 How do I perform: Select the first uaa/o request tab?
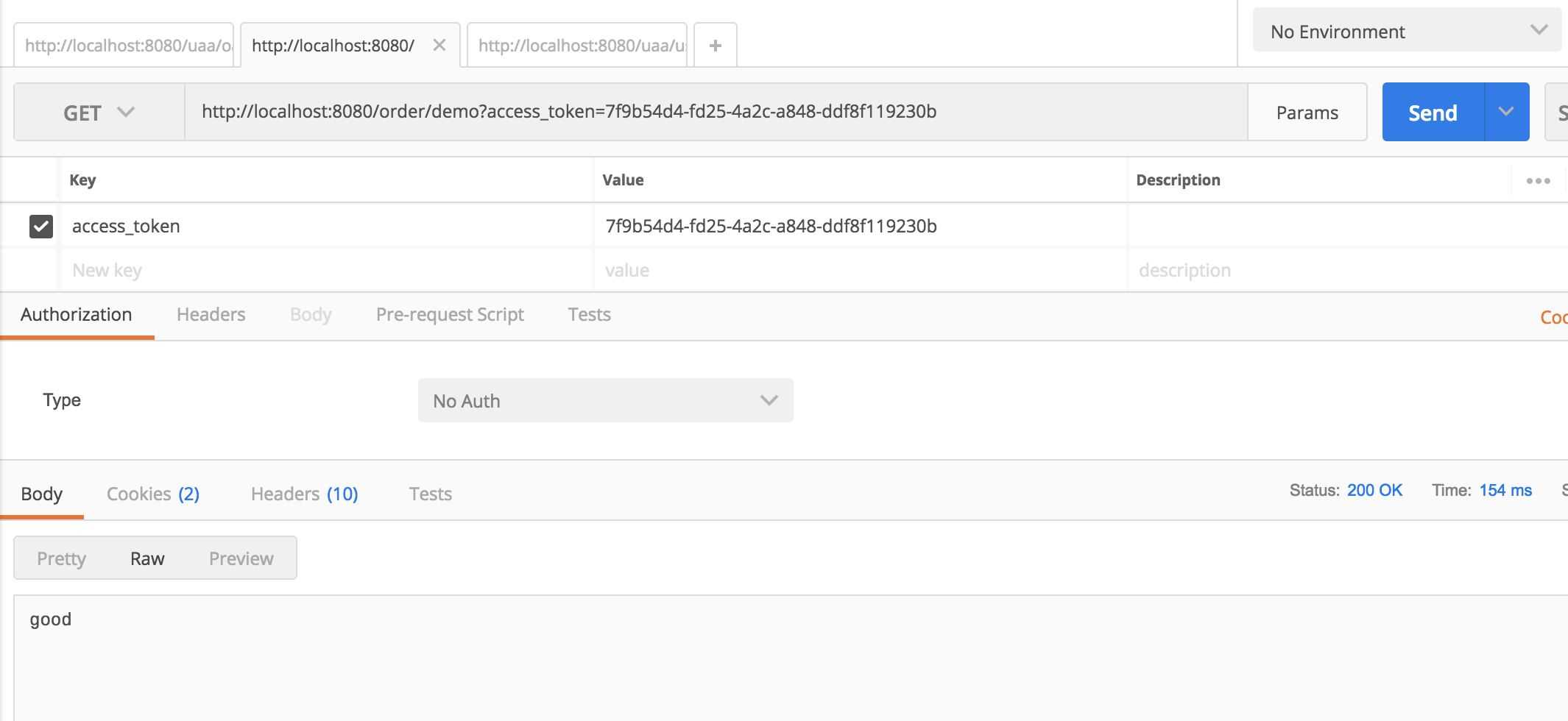[x=124, y=46]
